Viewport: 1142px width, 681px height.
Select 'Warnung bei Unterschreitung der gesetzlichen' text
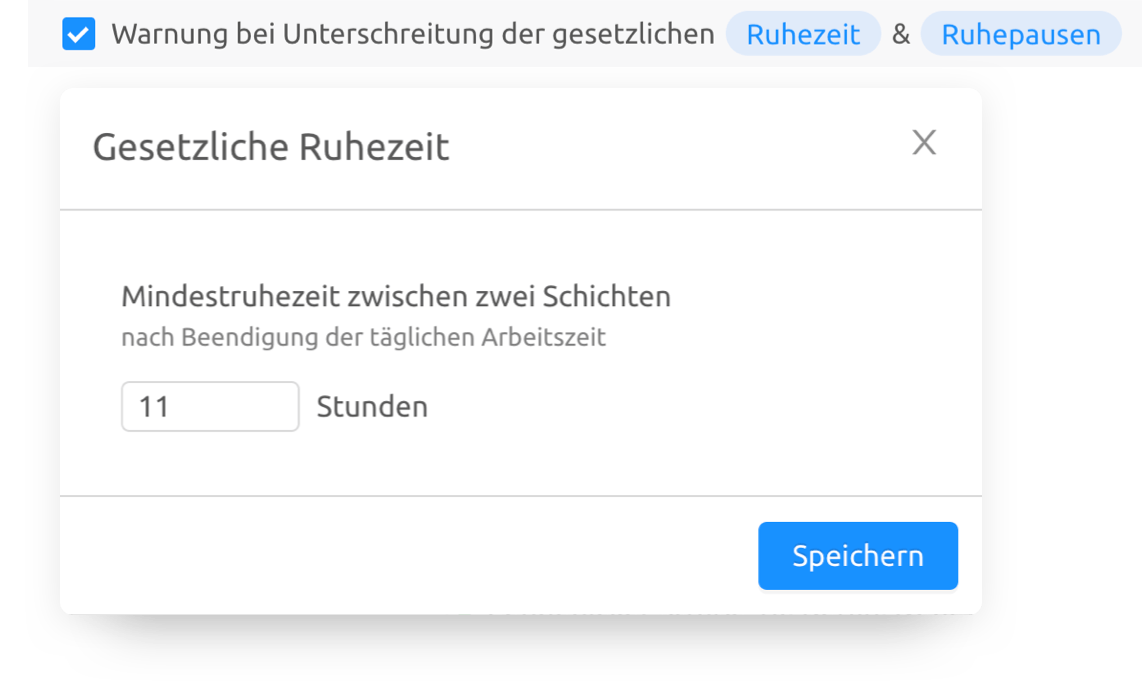[413, 34]
